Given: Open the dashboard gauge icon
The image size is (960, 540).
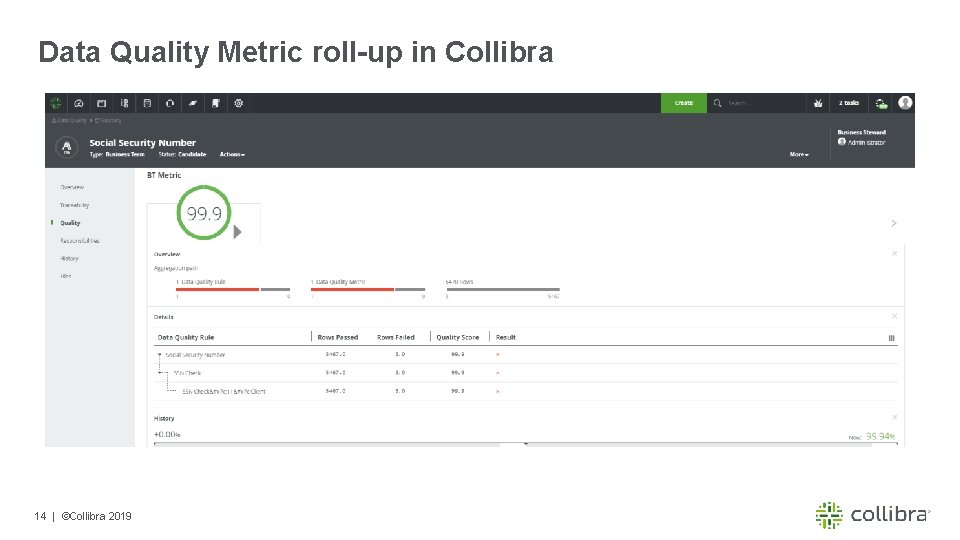Looking at the screenshot, I should click(x=79, y=103).
